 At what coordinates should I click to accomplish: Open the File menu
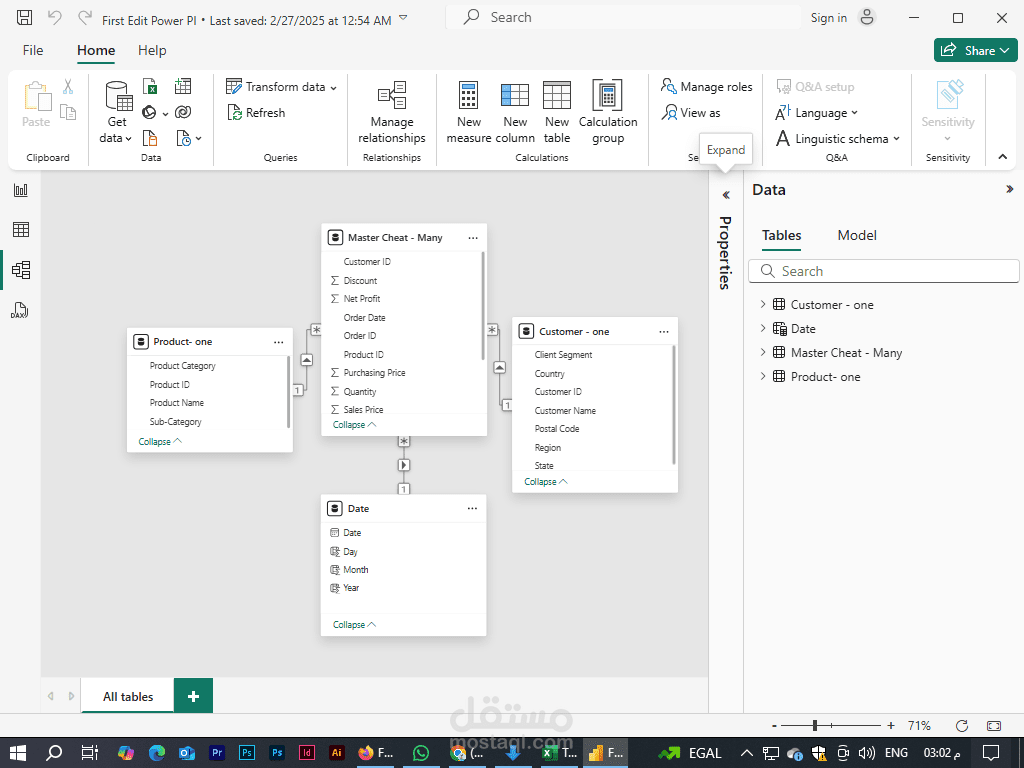pos(33,50)
